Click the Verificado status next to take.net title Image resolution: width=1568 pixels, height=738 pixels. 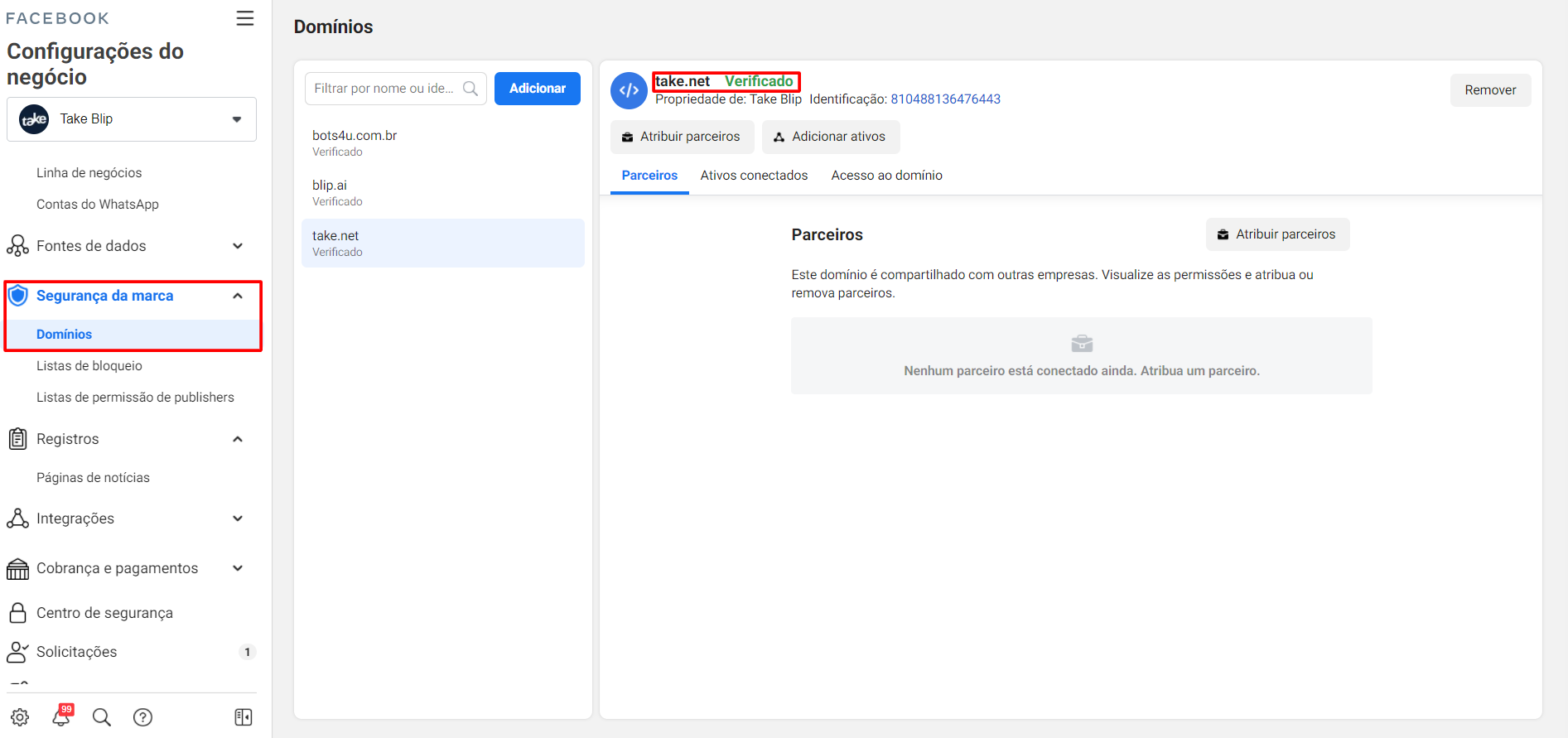pyautogui.click(x=759, y=81)
